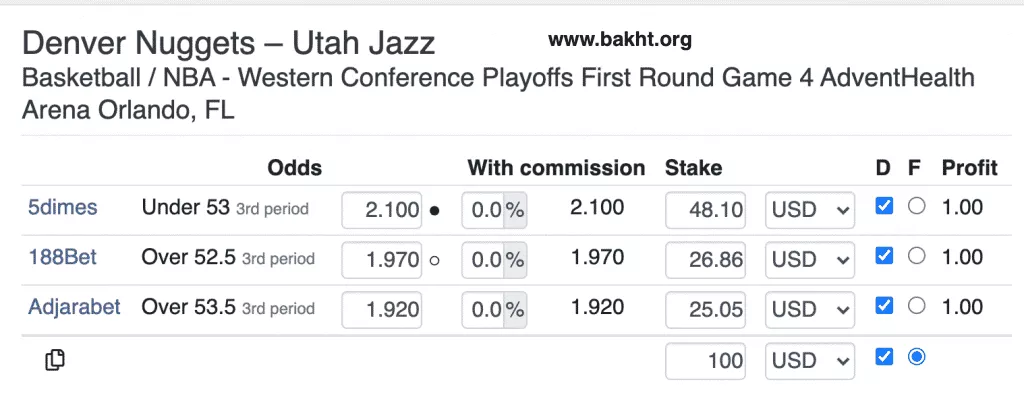Image resolution: width=1024 pixels, height=403 pixels.
Task: Click the total stake field showing 100
Action: point(706,361)
